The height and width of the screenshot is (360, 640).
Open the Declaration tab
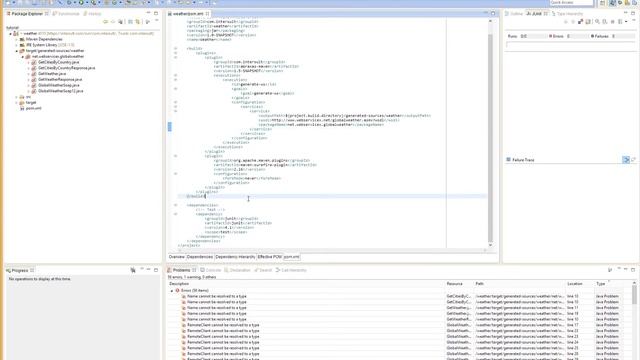point(237,270)
